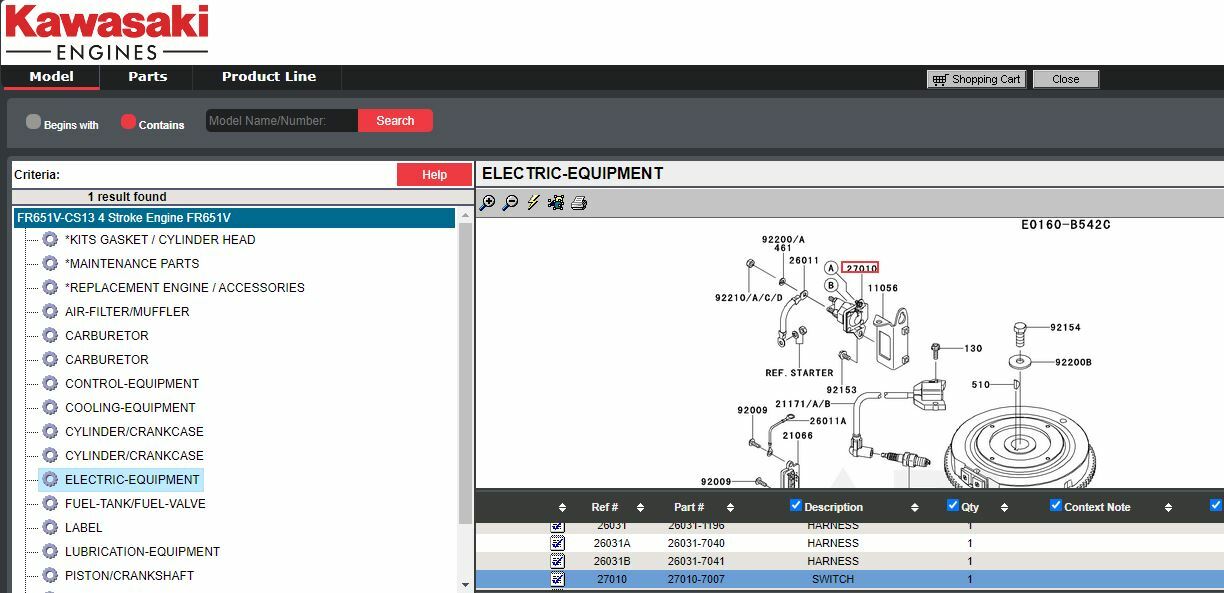Screen dimensions: 1224x593
Task: Open the COOLING-EQUIPMENT tree item
Action: tap(130, 408)
